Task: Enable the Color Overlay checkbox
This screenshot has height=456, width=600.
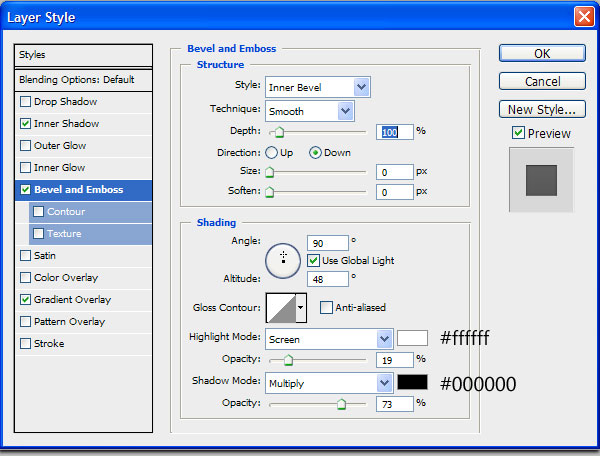Action: coord(25,277)
